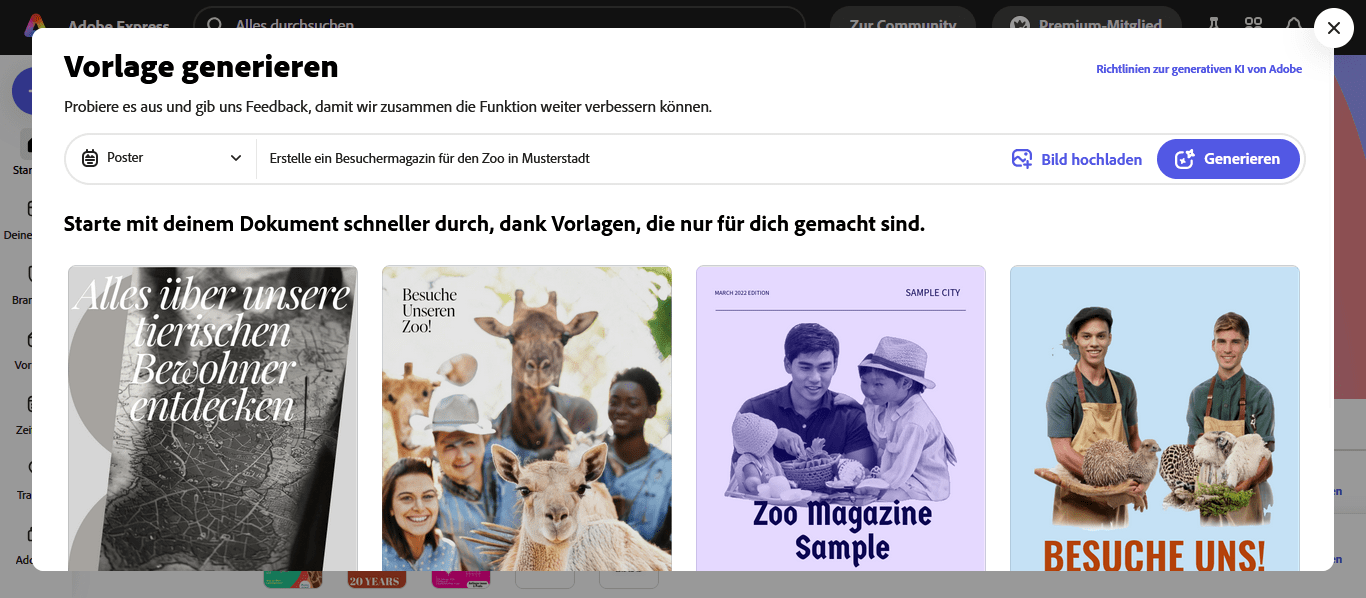The image size is (1366, 598).
Task: Click the Generieren button
Action: pyautogui.click(x=1228, y=159)
